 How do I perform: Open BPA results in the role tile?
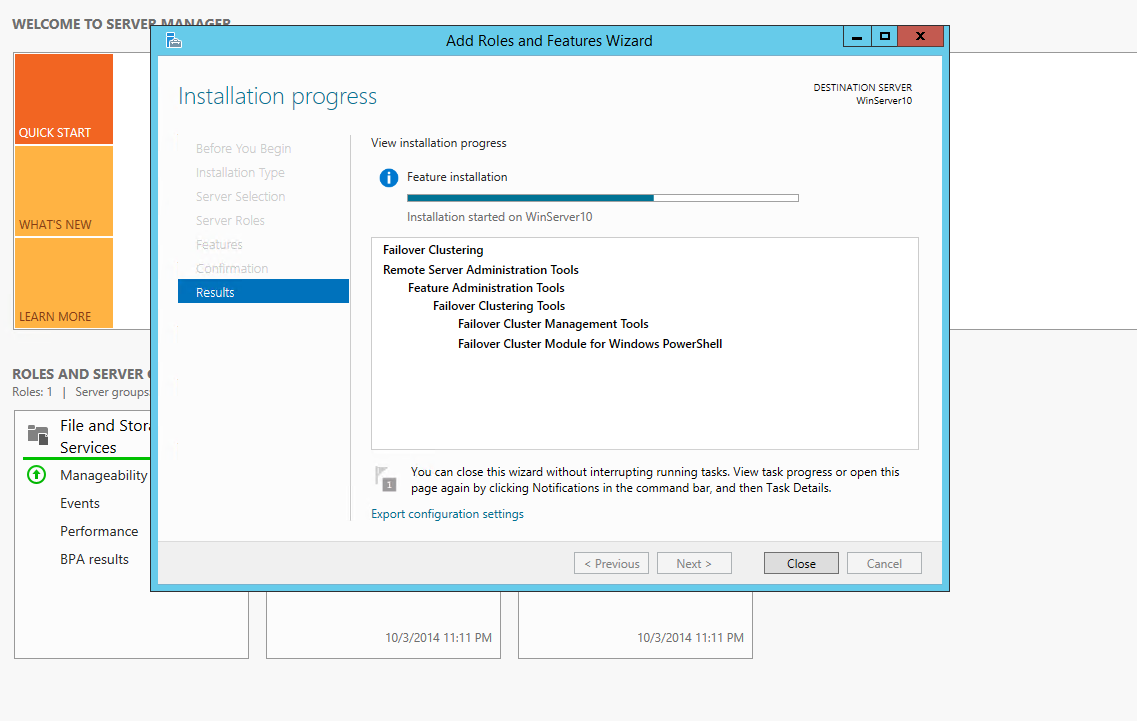(x=94, y=559)
